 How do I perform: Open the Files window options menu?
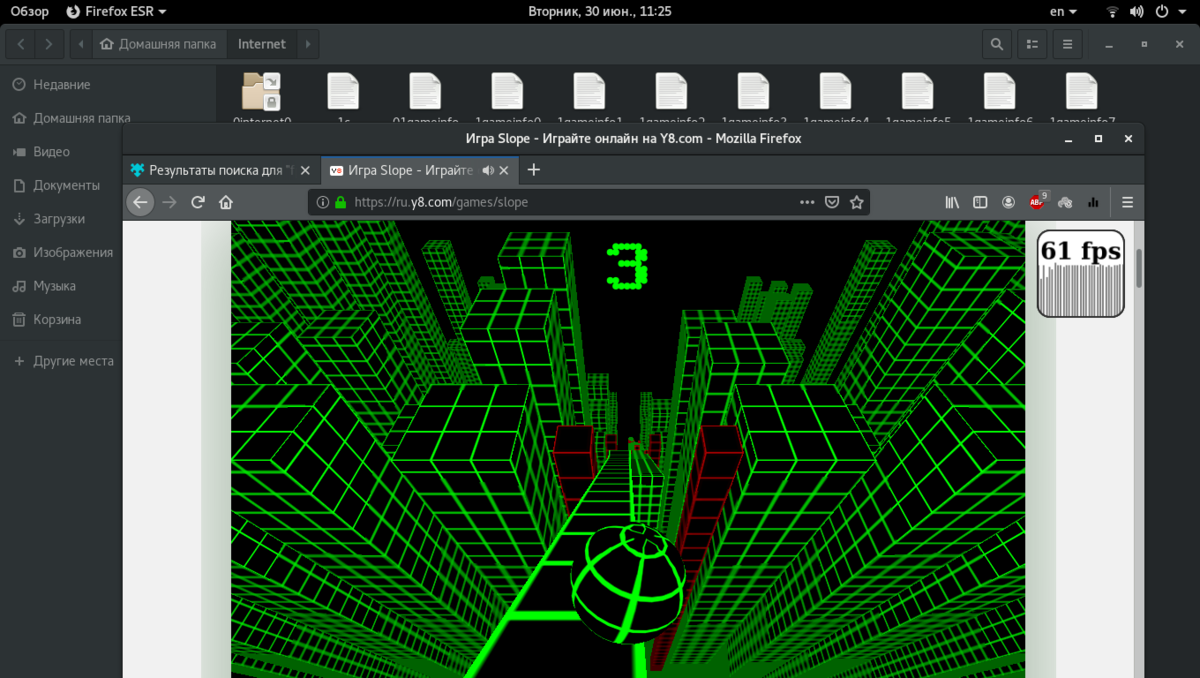coord(1067,44)
